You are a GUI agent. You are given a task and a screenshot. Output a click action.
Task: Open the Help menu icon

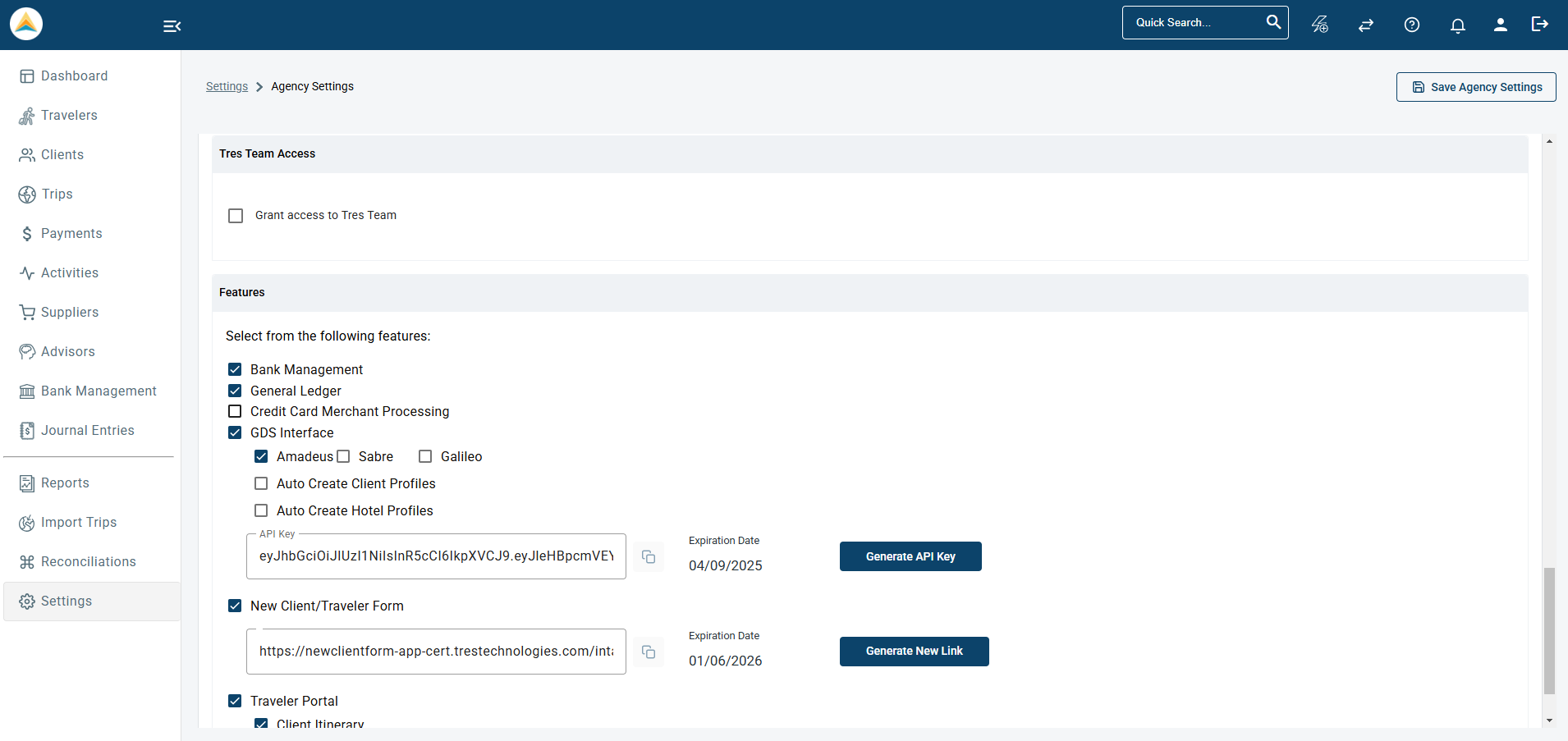[1411, 25]
